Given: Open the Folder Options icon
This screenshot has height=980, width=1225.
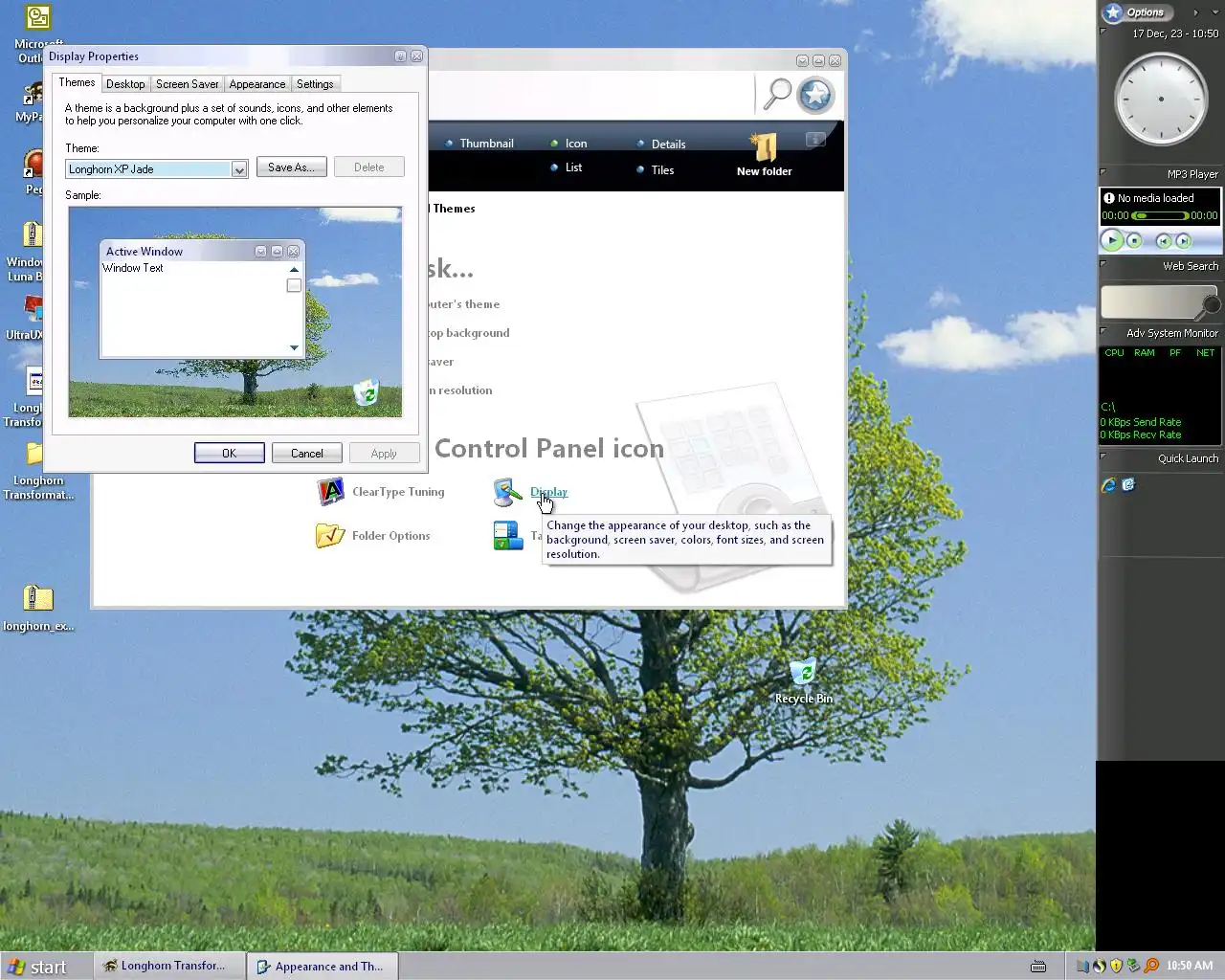Looking at the screenshot, I should 330,536.
